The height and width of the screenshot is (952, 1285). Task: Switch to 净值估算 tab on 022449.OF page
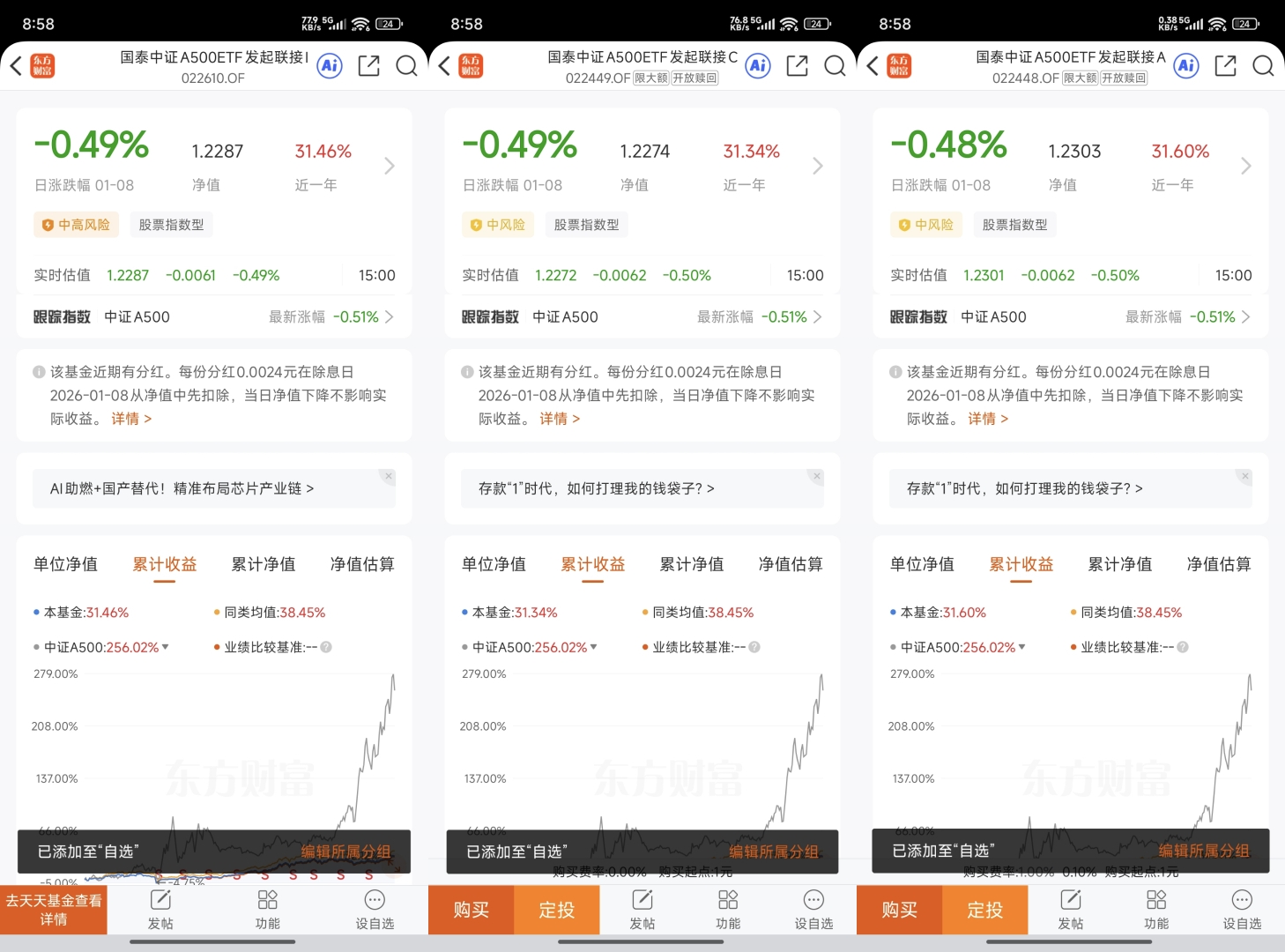pyautogui.click(x=791, y=564)
